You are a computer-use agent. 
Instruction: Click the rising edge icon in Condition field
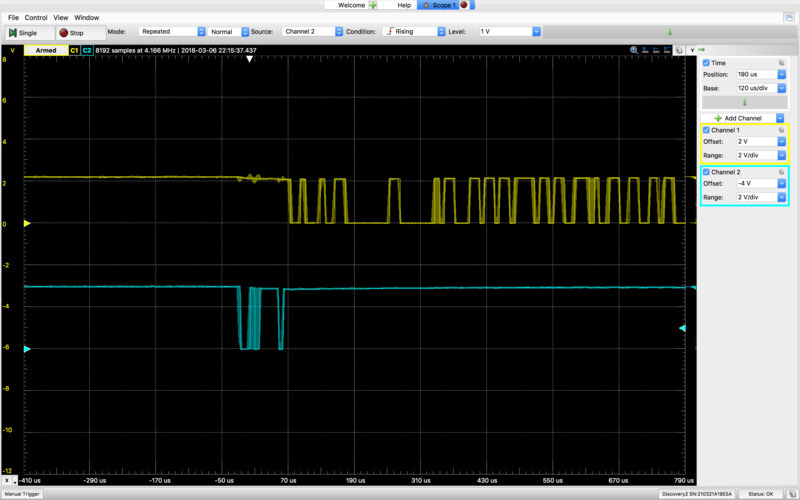[390, 31]
